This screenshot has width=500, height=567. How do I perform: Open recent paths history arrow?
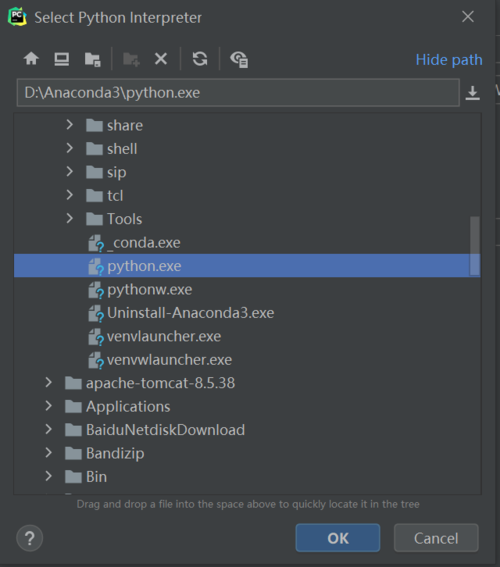(x=473, y=93)
